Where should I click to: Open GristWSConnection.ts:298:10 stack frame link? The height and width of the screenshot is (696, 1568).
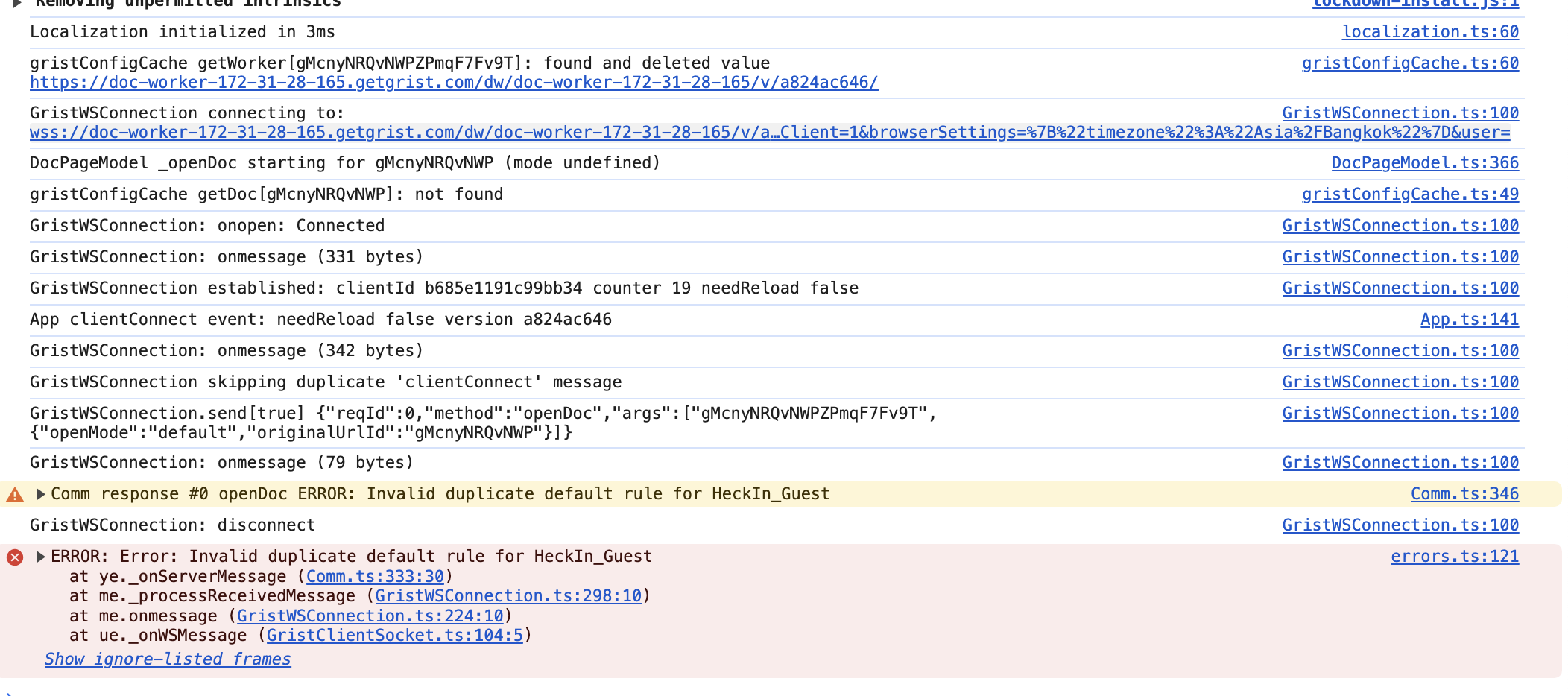tap(508, 596)
